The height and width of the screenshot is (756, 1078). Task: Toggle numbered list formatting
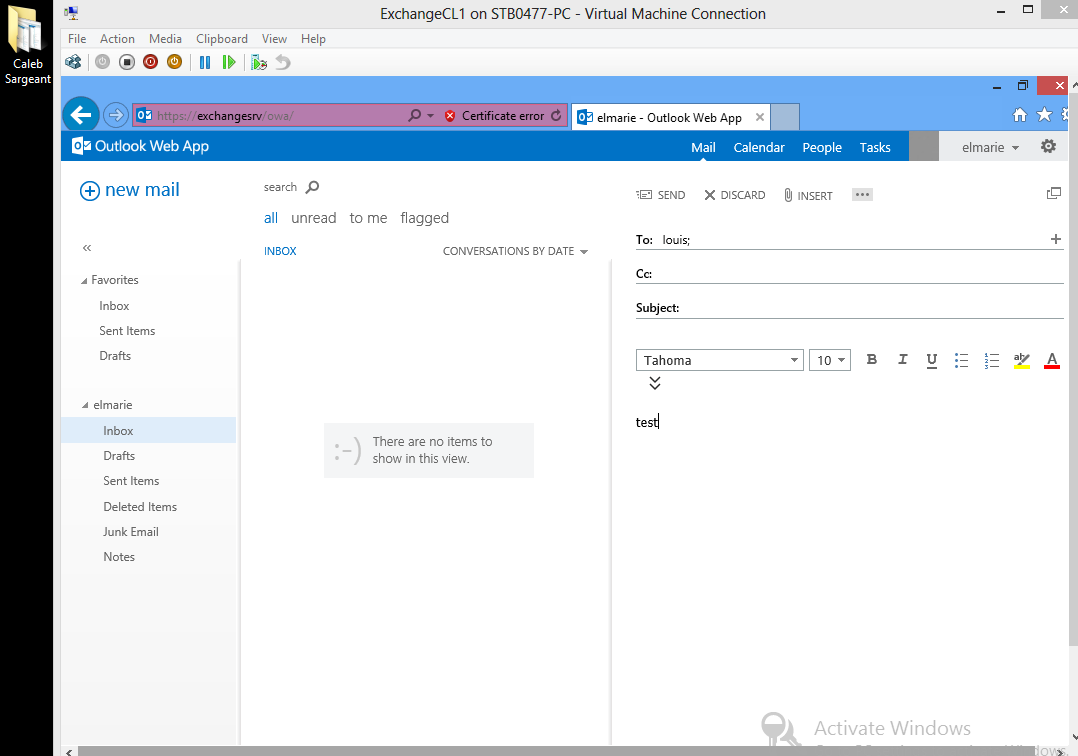991,360
